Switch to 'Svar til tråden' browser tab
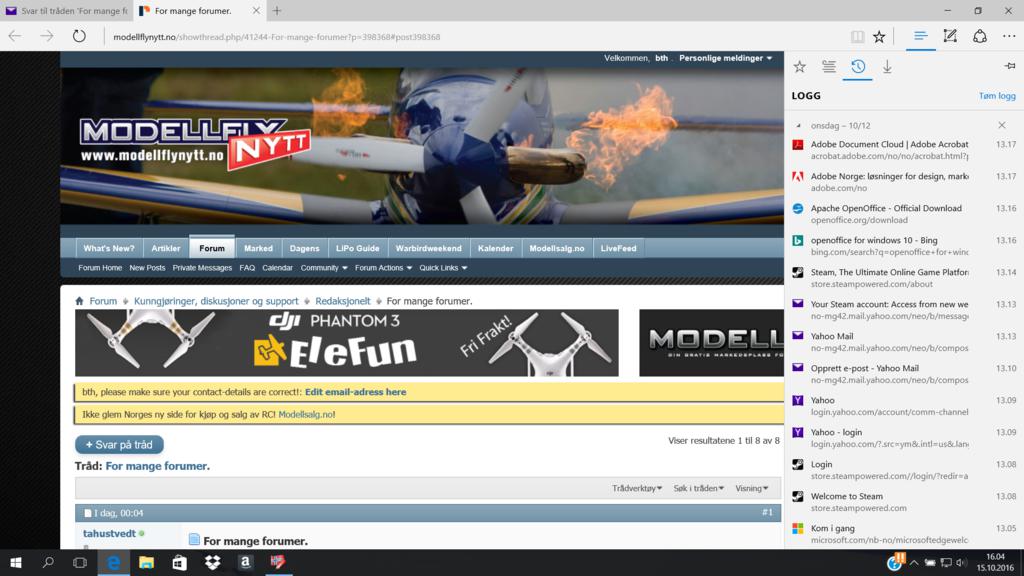 tap(66, 11)
